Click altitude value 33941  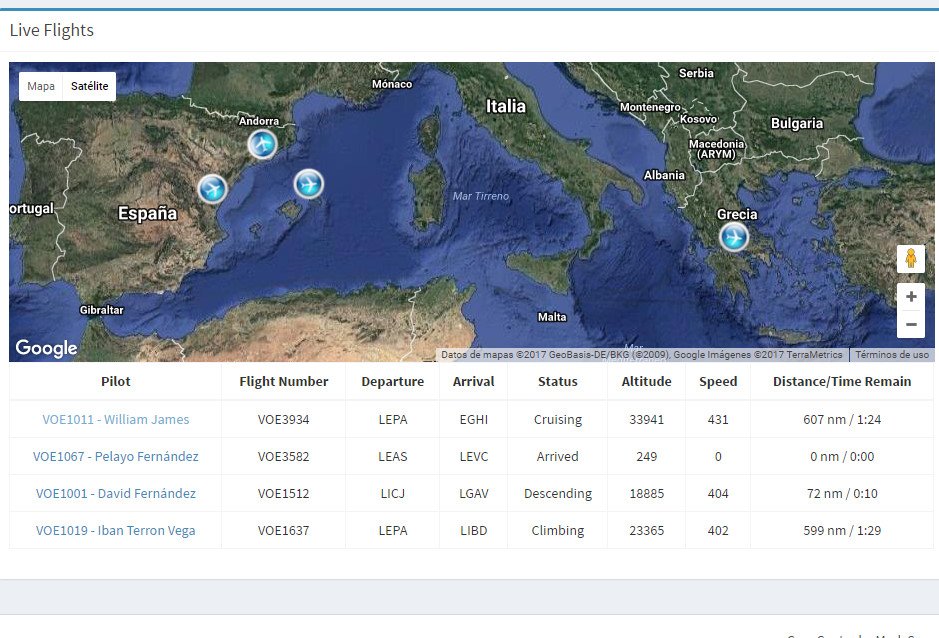click(647, 419)
